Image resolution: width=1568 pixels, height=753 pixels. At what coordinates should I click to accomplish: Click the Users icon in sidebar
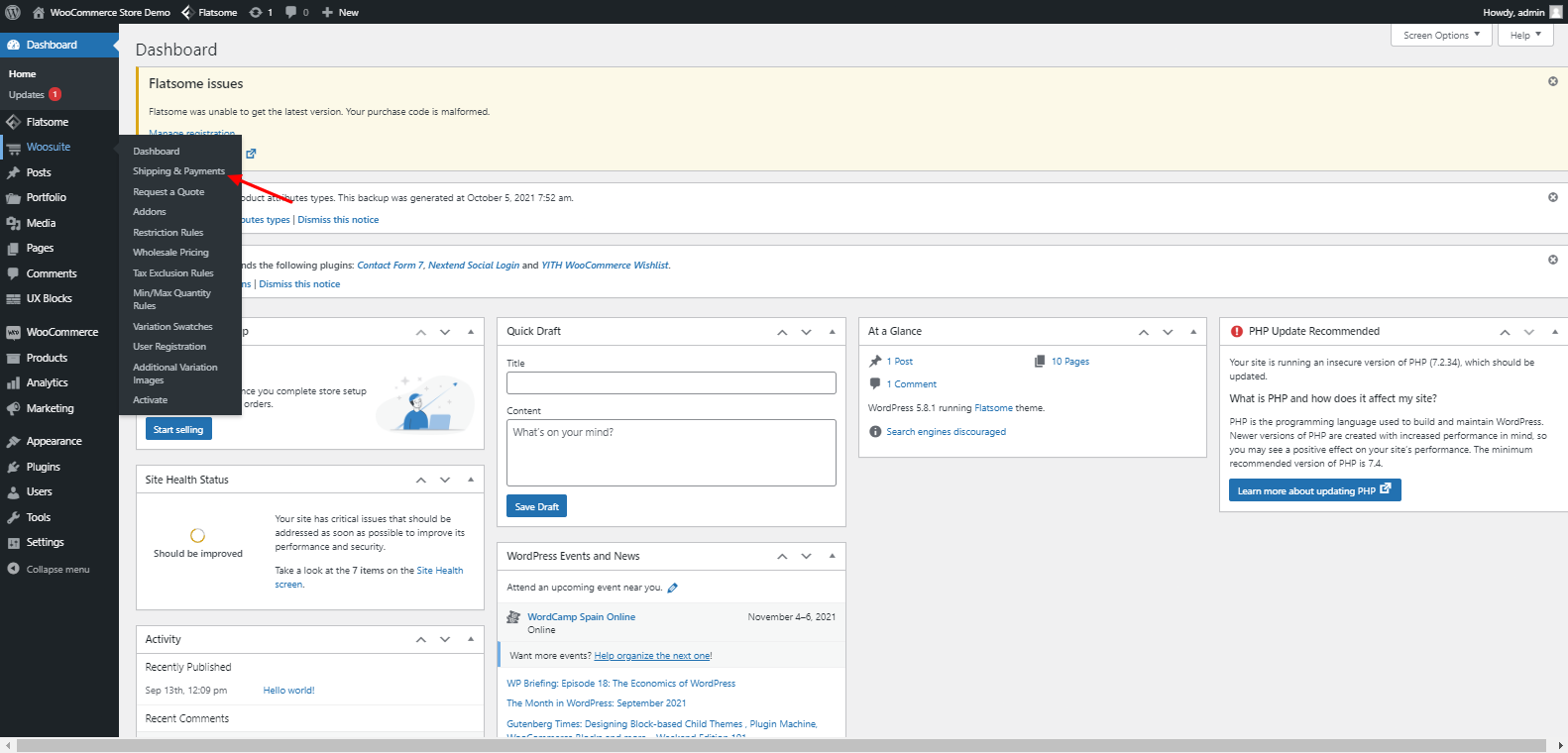coord(14,491)
